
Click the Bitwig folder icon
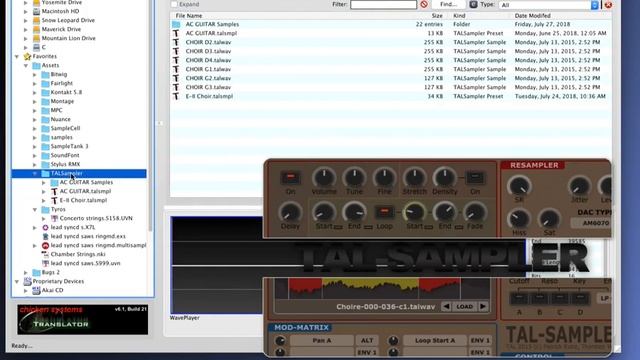45,74
